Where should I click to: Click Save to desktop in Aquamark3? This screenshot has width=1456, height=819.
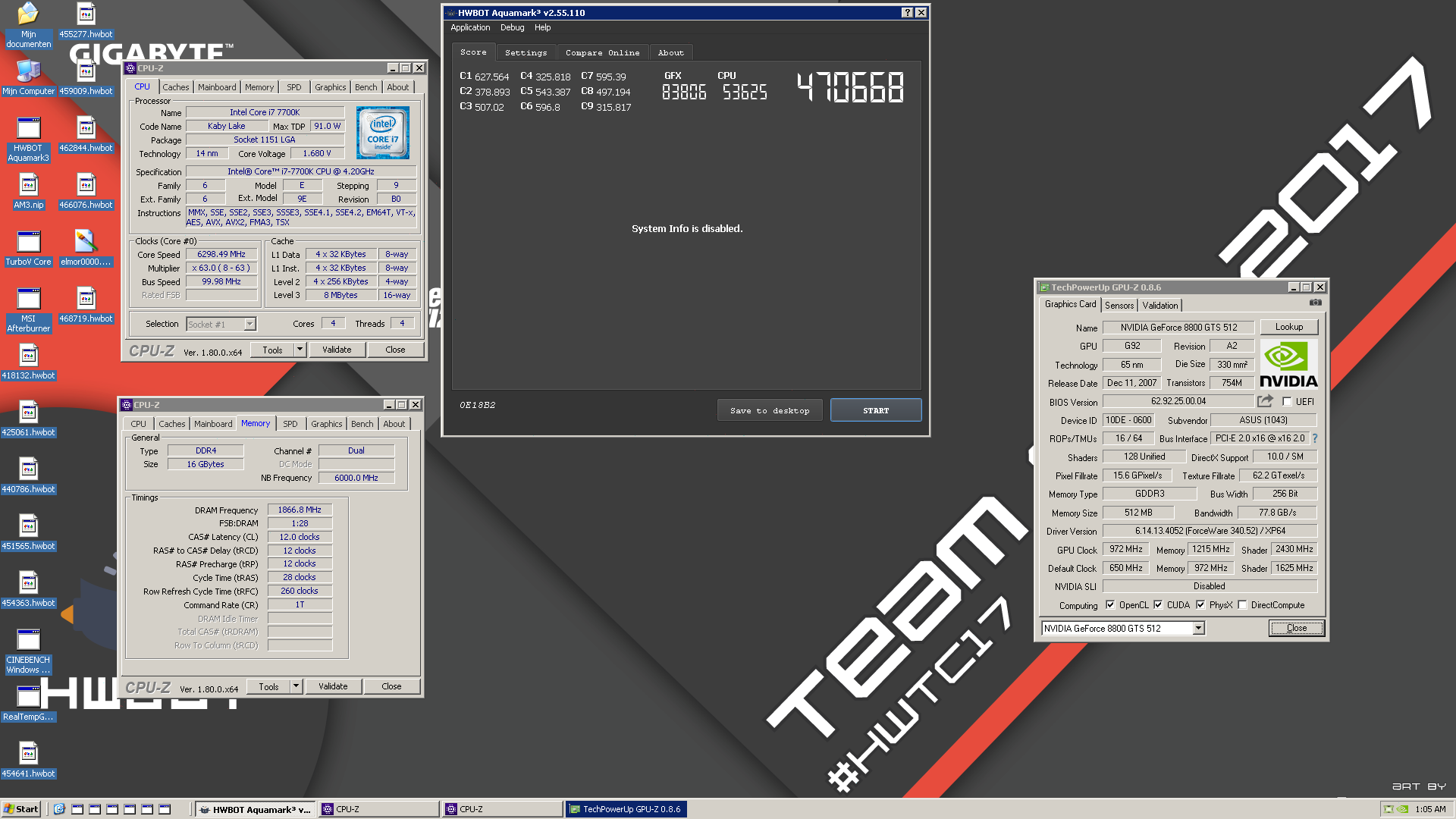(770, 410)
